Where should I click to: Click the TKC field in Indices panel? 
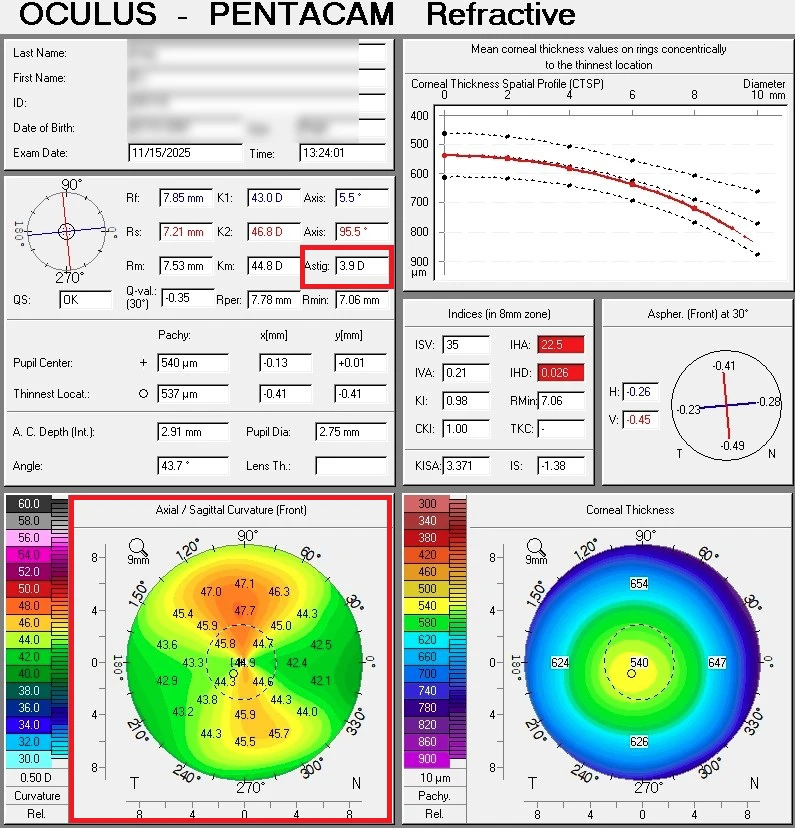pyautogui.click(x=561, y=428)
